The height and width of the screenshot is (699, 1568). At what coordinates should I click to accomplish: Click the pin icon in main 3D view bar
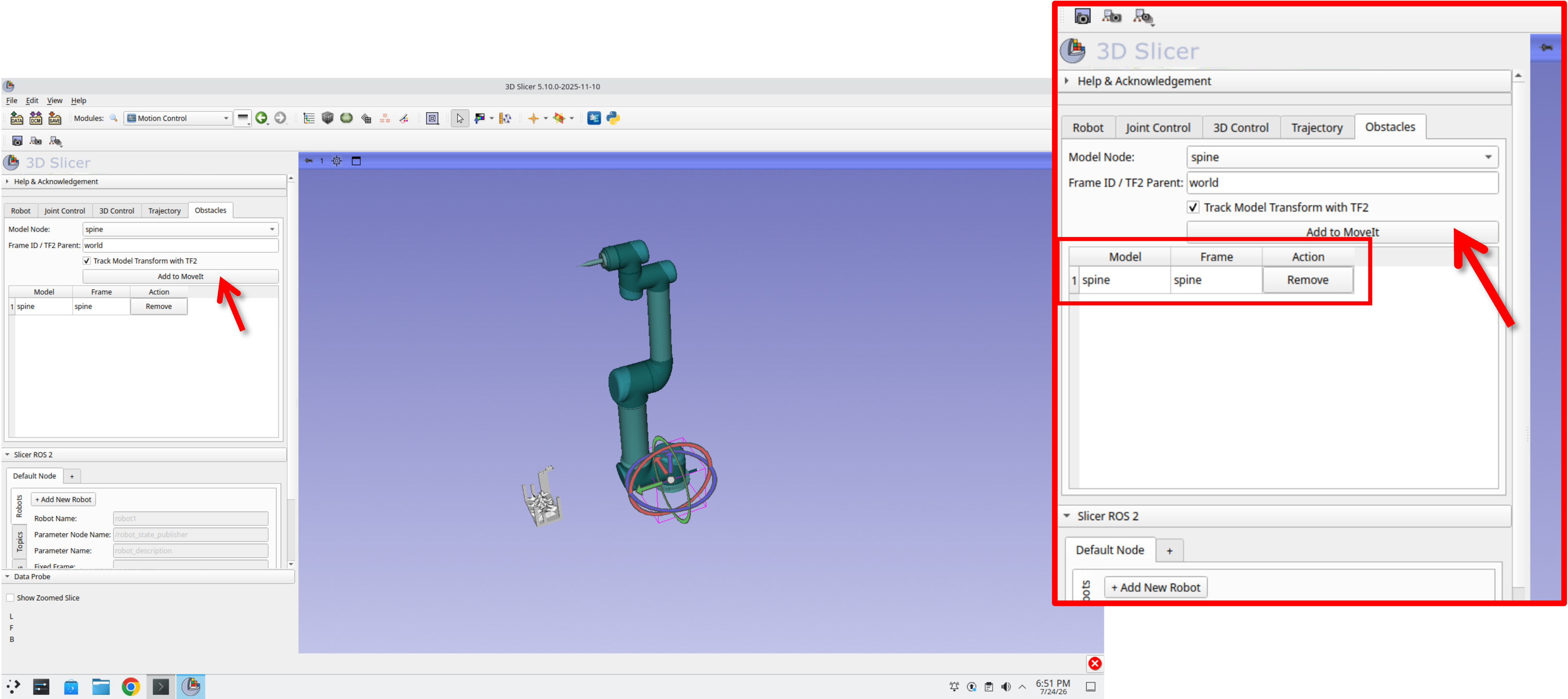309,161
